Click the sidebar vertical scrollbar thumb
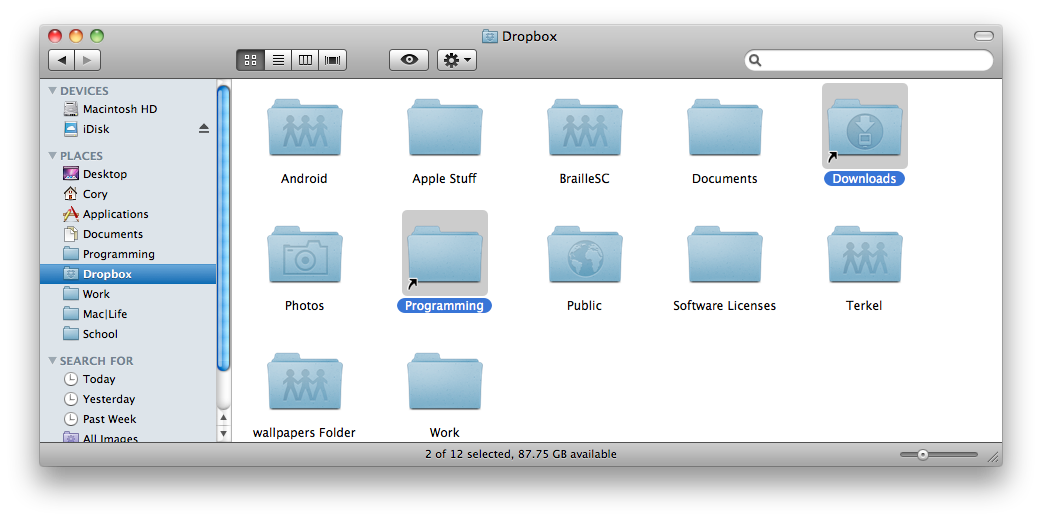The image size is (1042, 521). tap(224, 227)
